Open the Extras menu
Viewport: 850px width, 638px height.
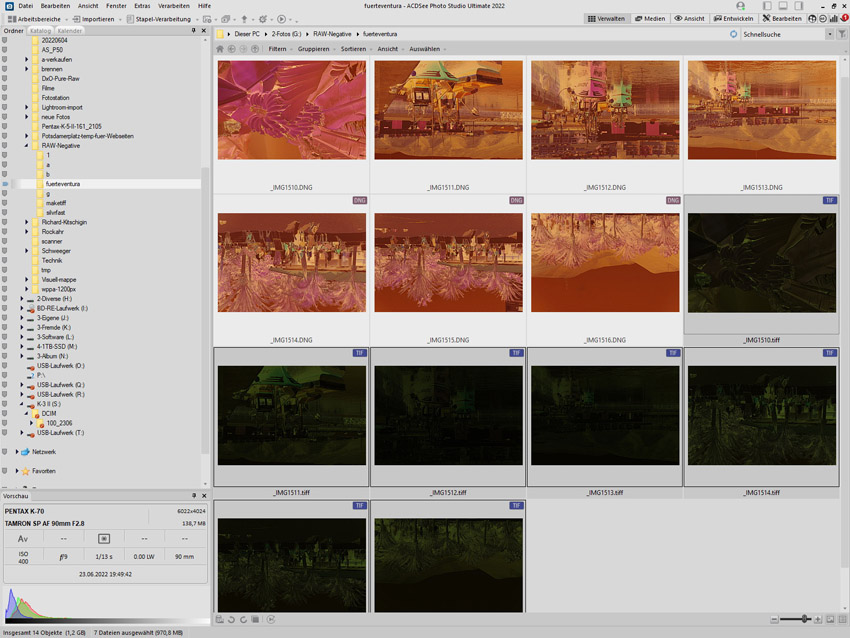(142, 6)
